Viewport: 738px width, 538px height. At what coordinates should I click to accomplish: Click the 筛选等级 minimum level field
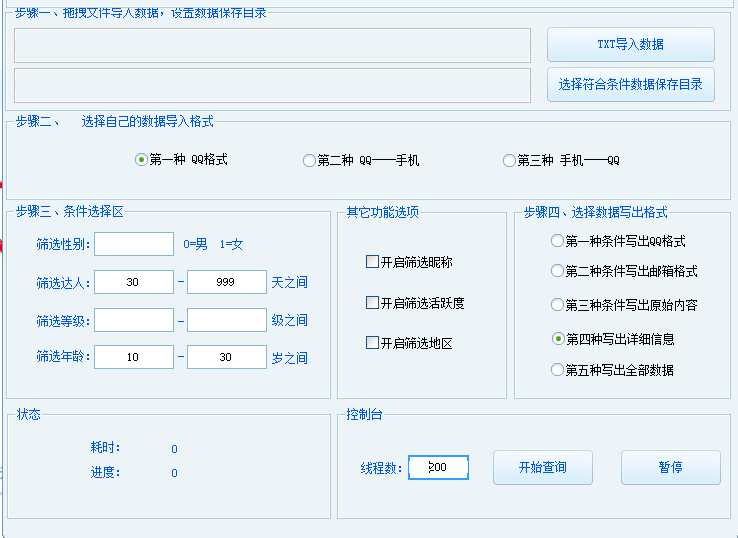pyautogui.click(x=134, y=320)
